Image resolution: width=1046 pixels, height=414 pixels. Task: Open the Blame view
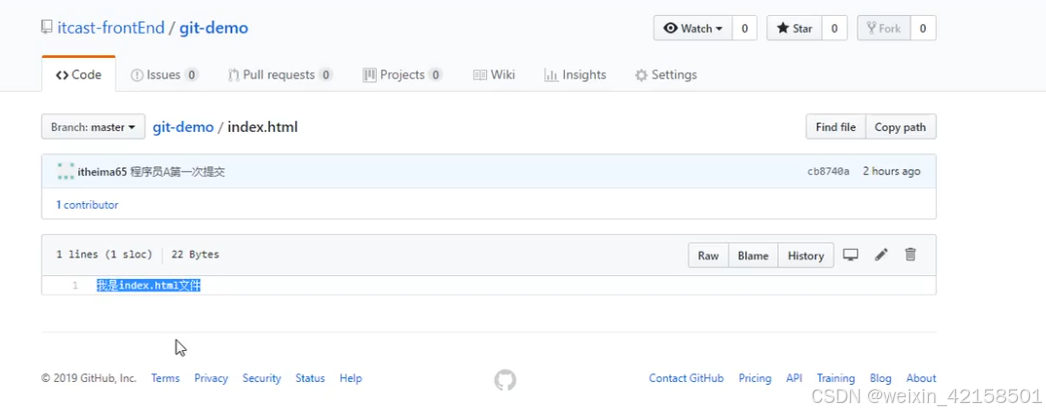[753, 255]
